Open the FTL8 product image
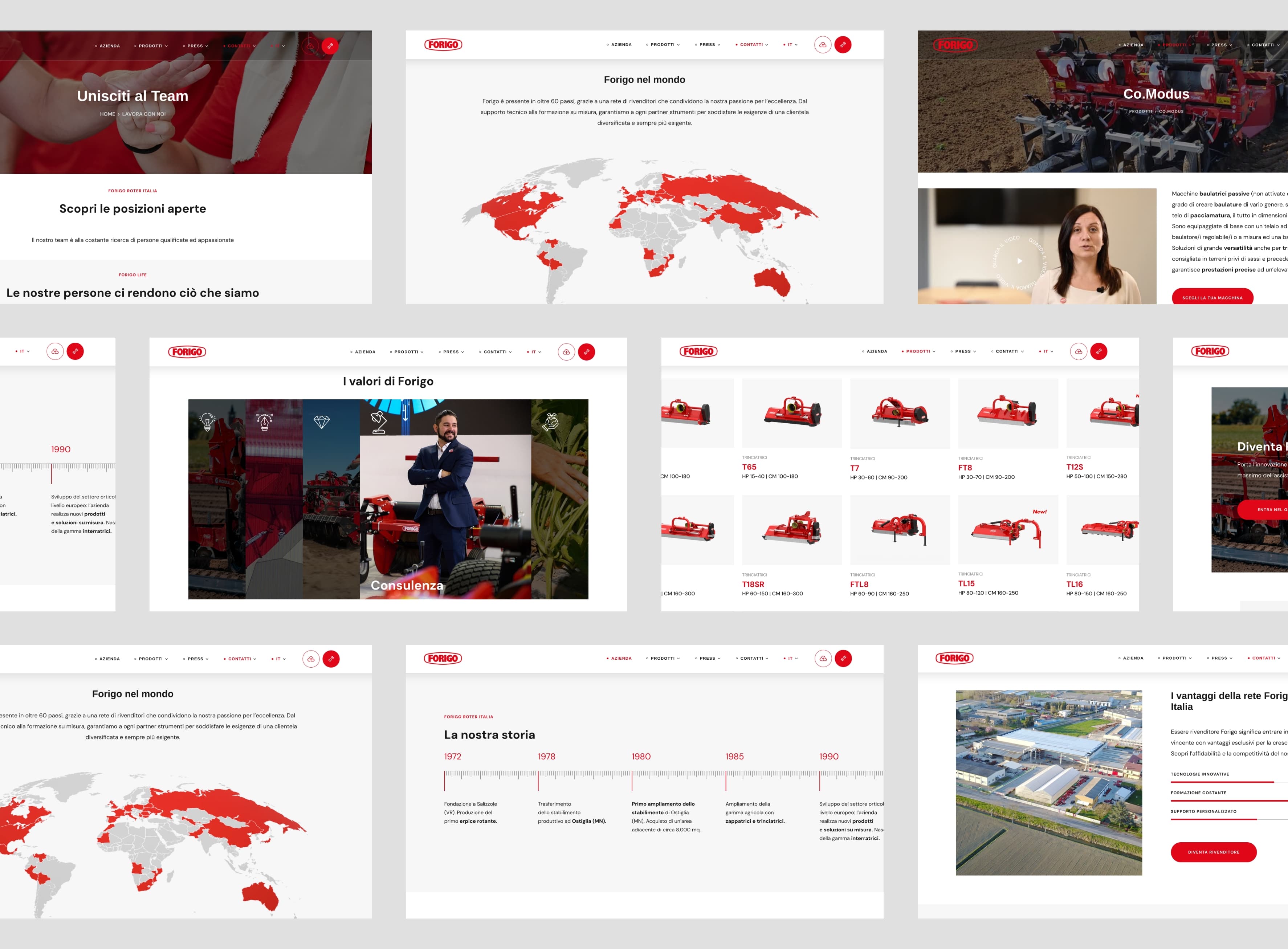1288x949 pixels. 900,530
